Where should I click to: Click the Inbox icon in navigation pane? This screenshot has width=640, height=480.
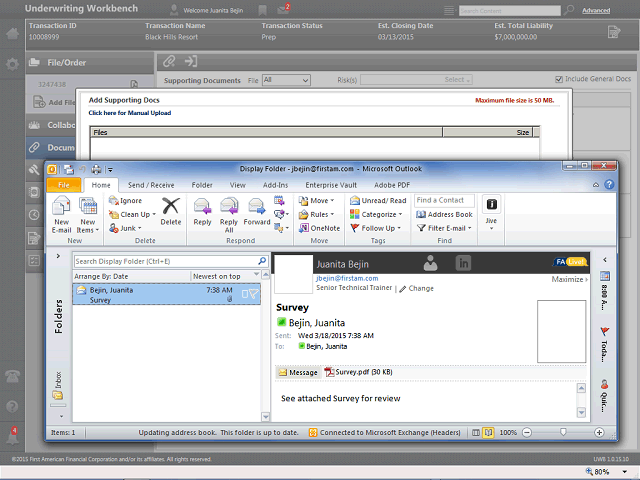coord(58,395)
